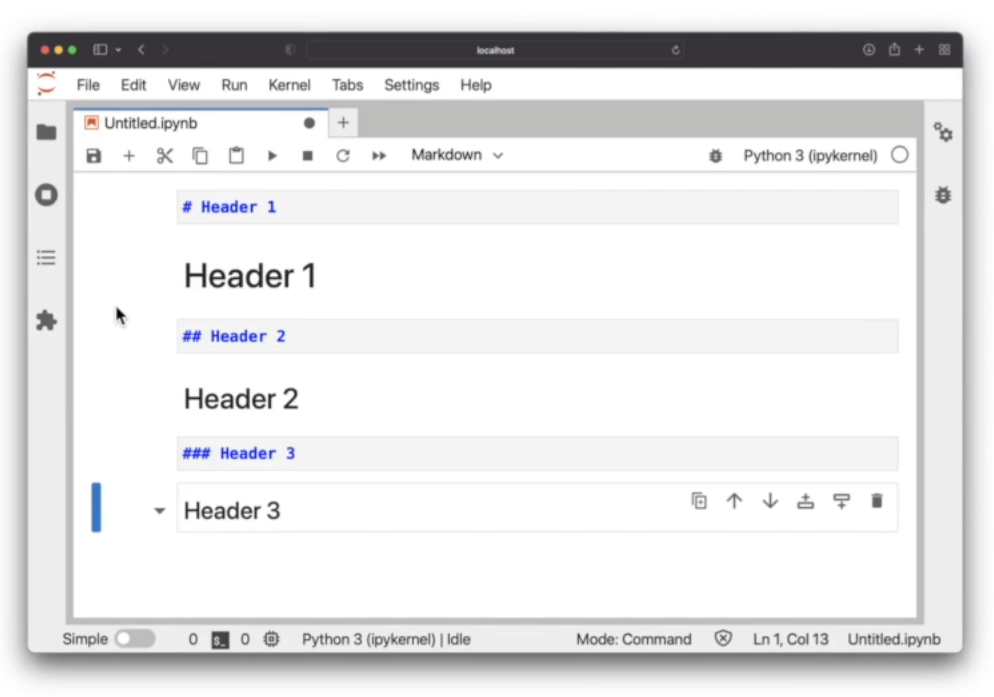
Task: Click Untitled.ipynb in the status bar
Action: 894,639
